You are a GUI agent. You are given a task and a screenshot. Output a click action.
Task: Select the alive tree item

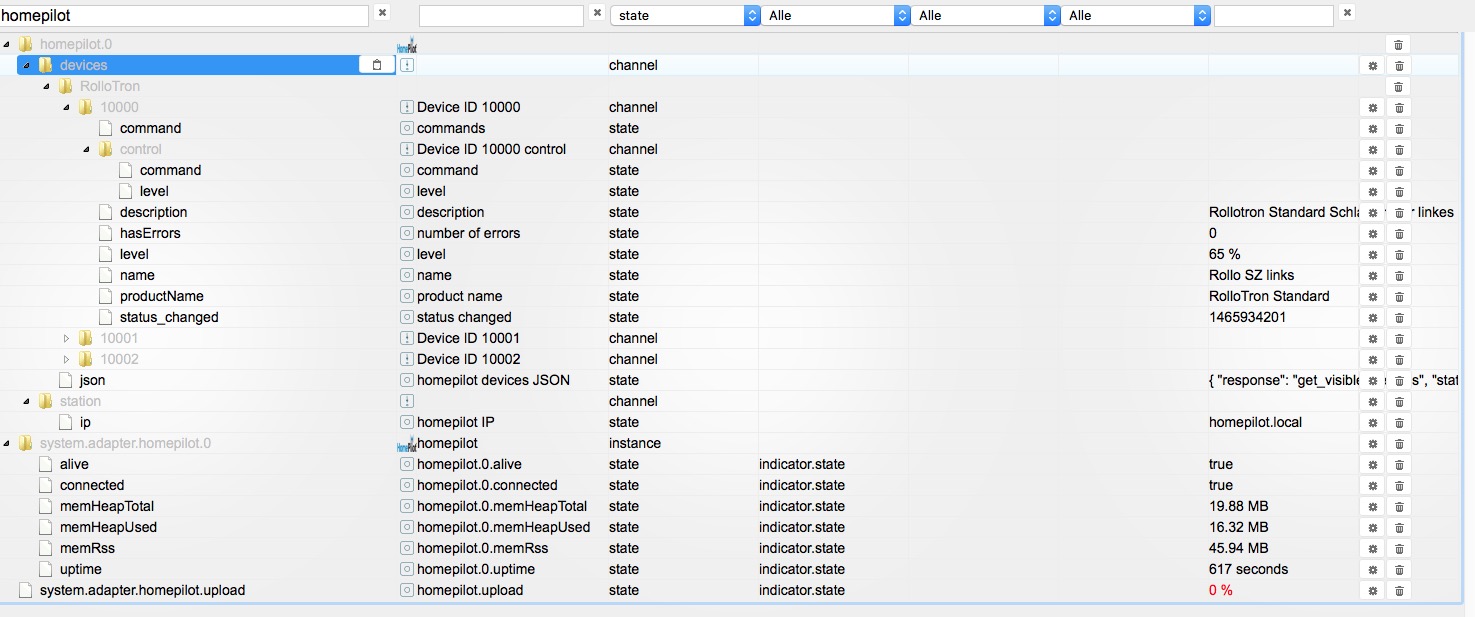click(x=74, y=464)
